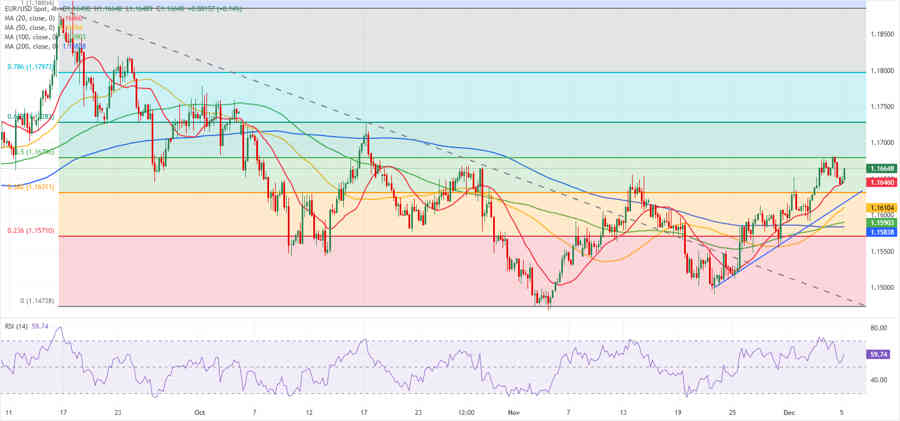Click the 1.18000 price axis label
This screenshot has height=421, width=900.
(x=881, y=71)
